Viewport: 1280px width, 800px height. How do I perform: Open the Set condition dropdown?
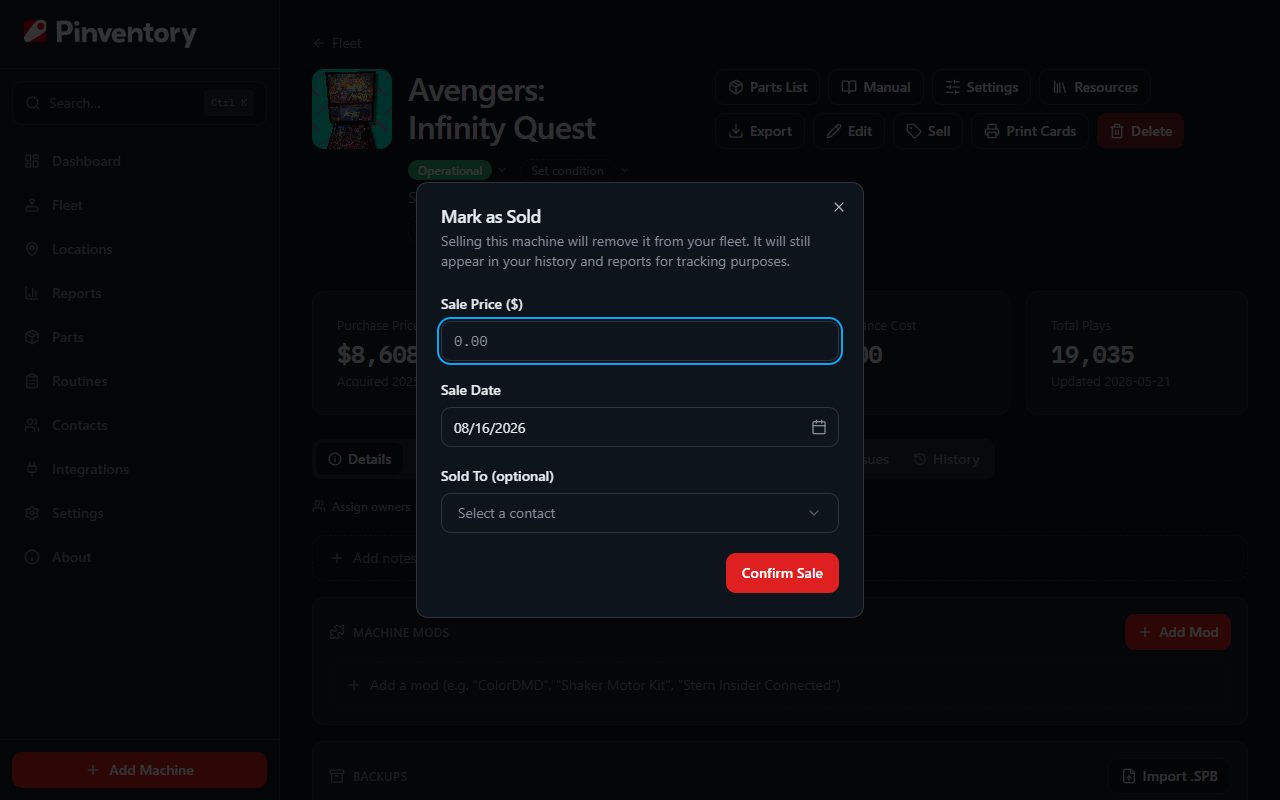pos(576,171)
